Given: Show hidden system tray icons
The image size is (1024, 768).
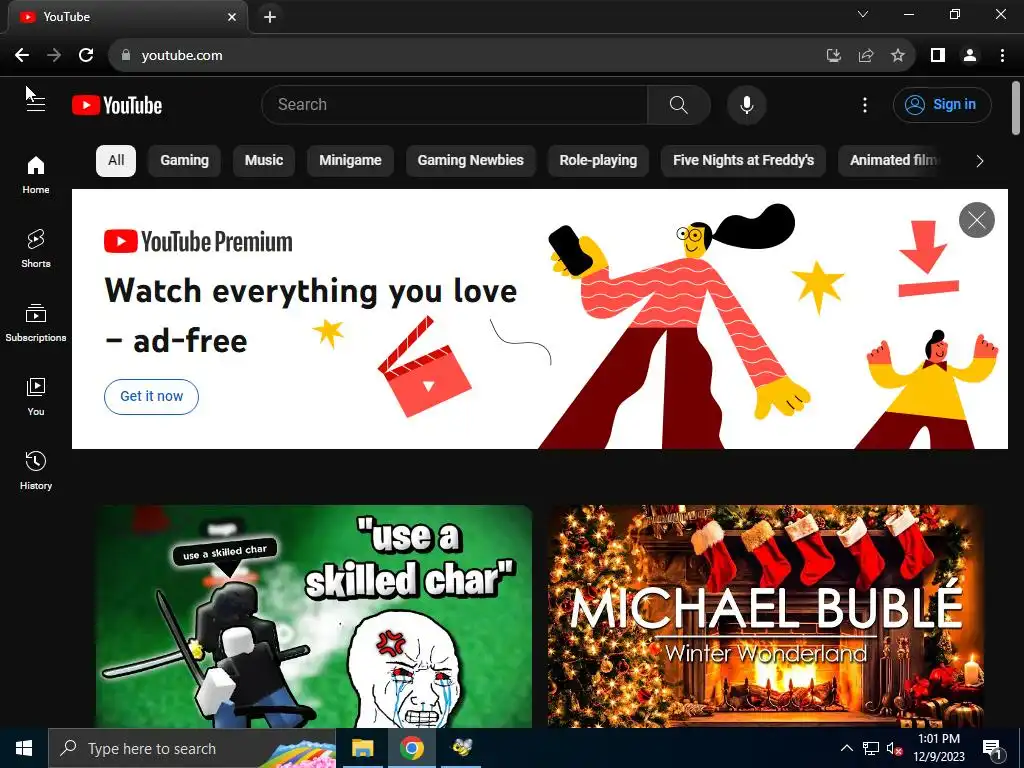Looking at the screenshot, I should [x=846, y=748].
